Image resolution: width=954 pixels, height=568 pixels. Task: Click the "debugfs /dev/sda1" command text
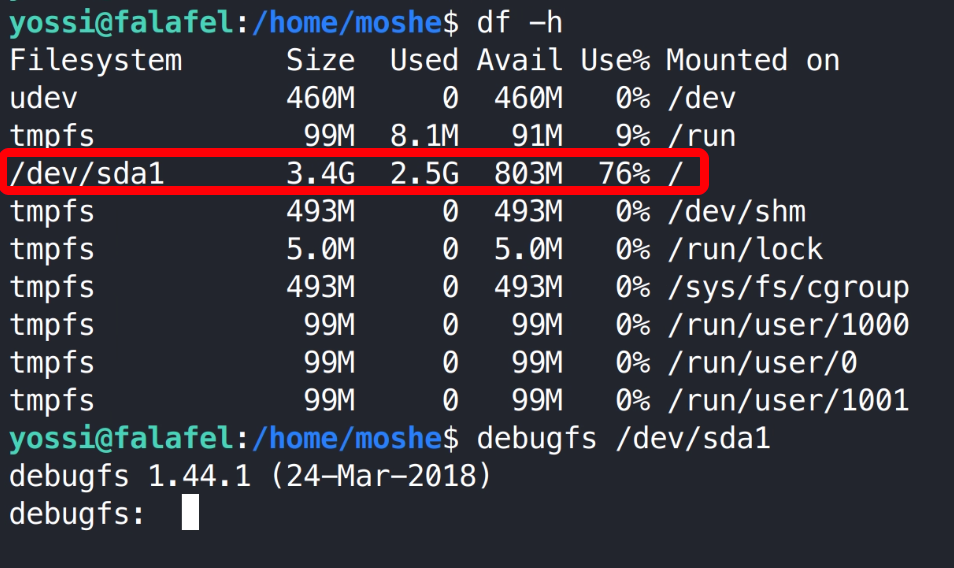point(623,439)
